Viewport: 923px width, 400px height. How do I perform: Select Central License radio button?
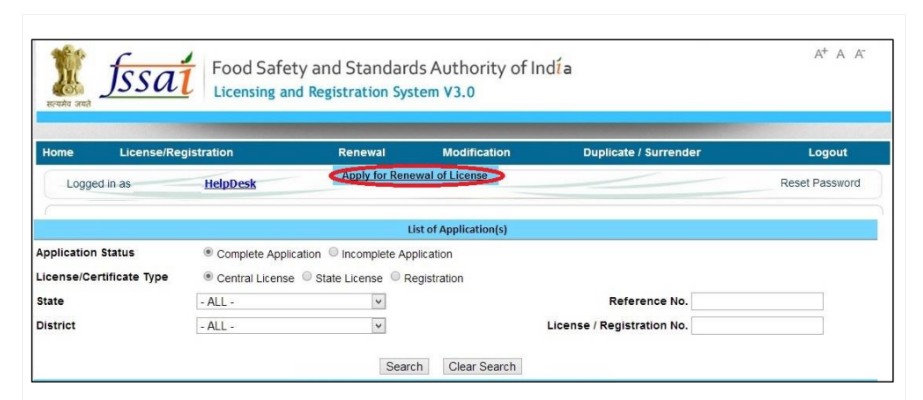[208, 277]
